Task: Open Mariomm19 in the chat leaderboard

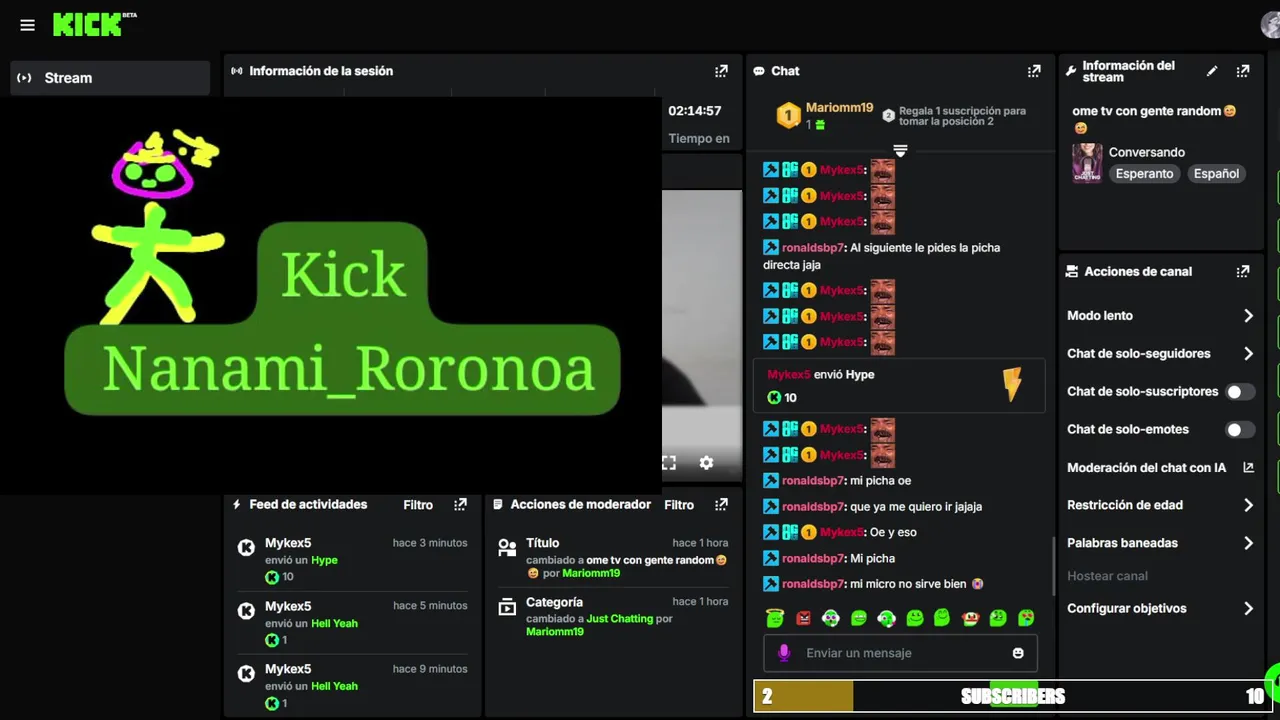Action: (x=839, y=108)
